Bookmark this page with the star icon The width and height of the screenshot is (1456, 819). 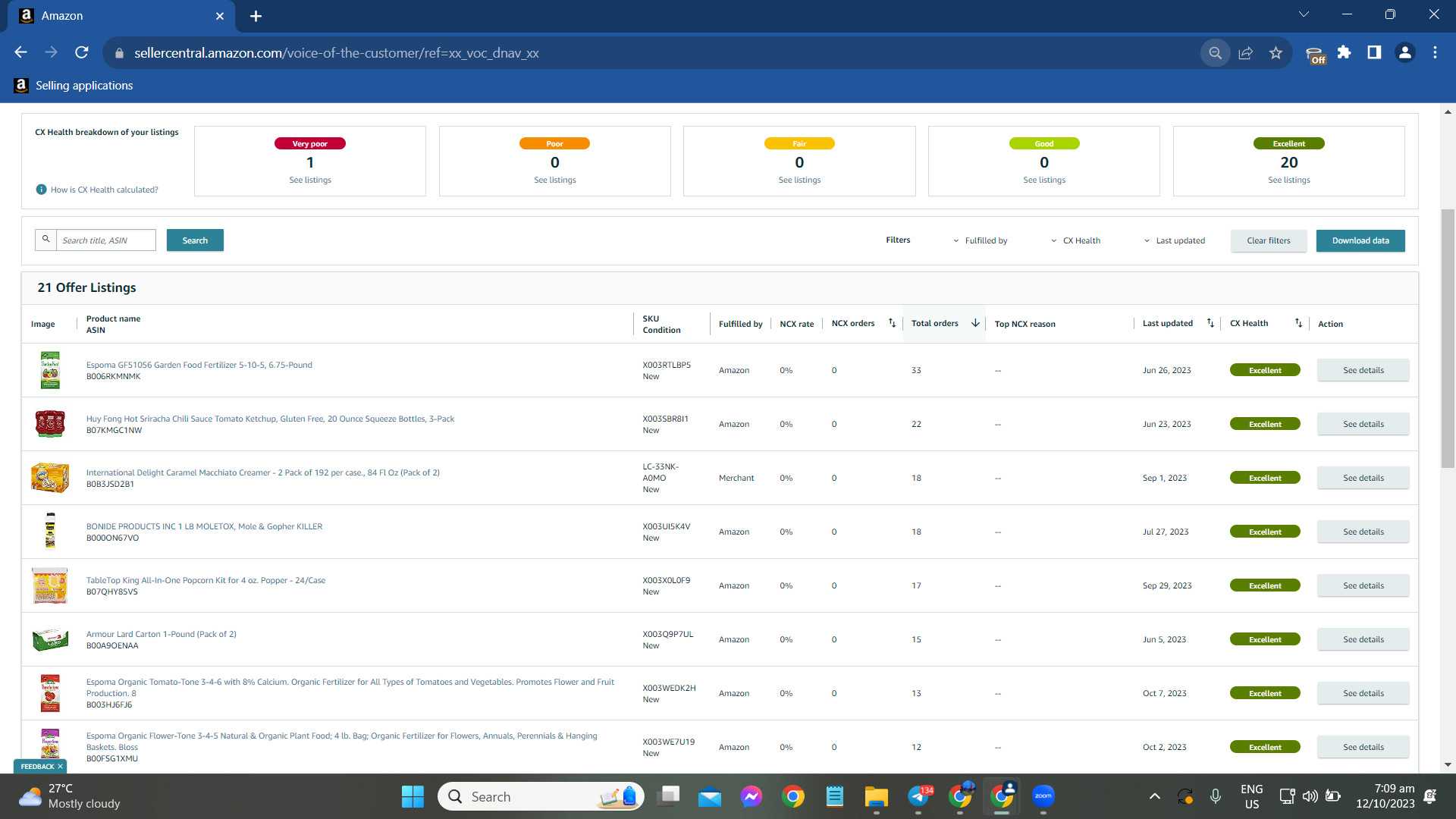(x=1276, y=53)
